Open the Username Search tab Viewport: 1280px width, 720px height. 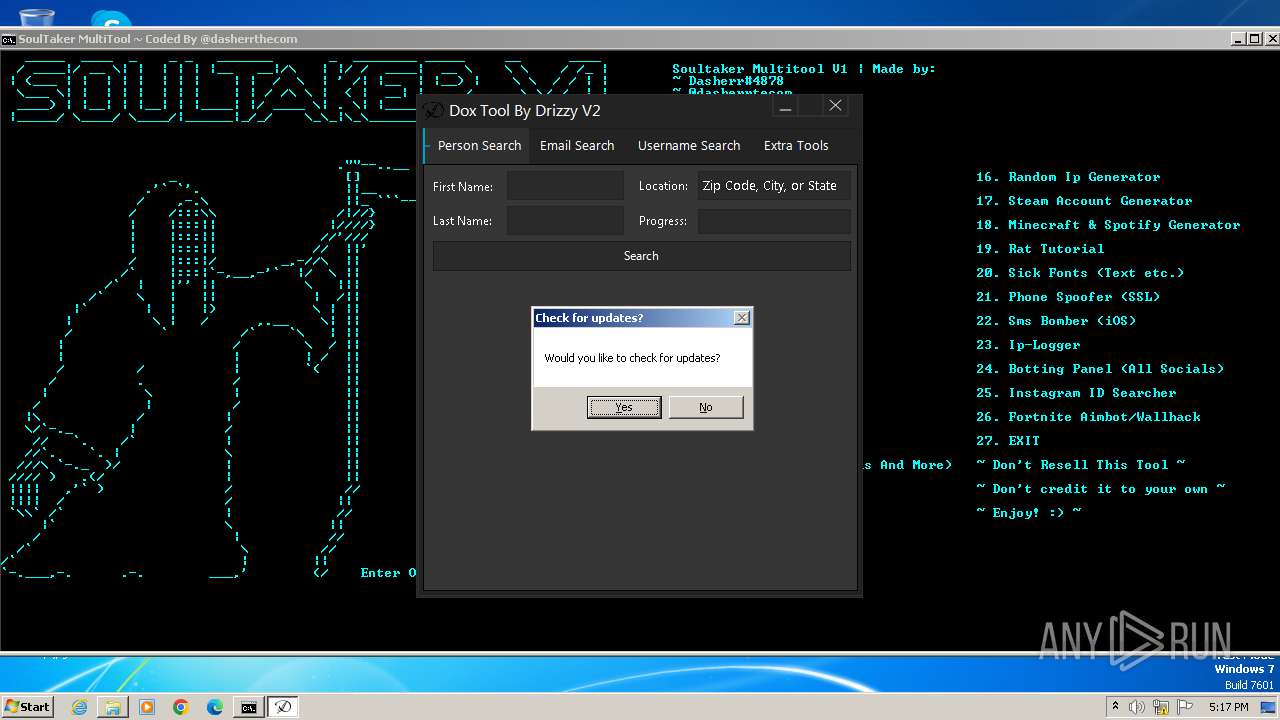pyautogui.click(x=689, y=146)
